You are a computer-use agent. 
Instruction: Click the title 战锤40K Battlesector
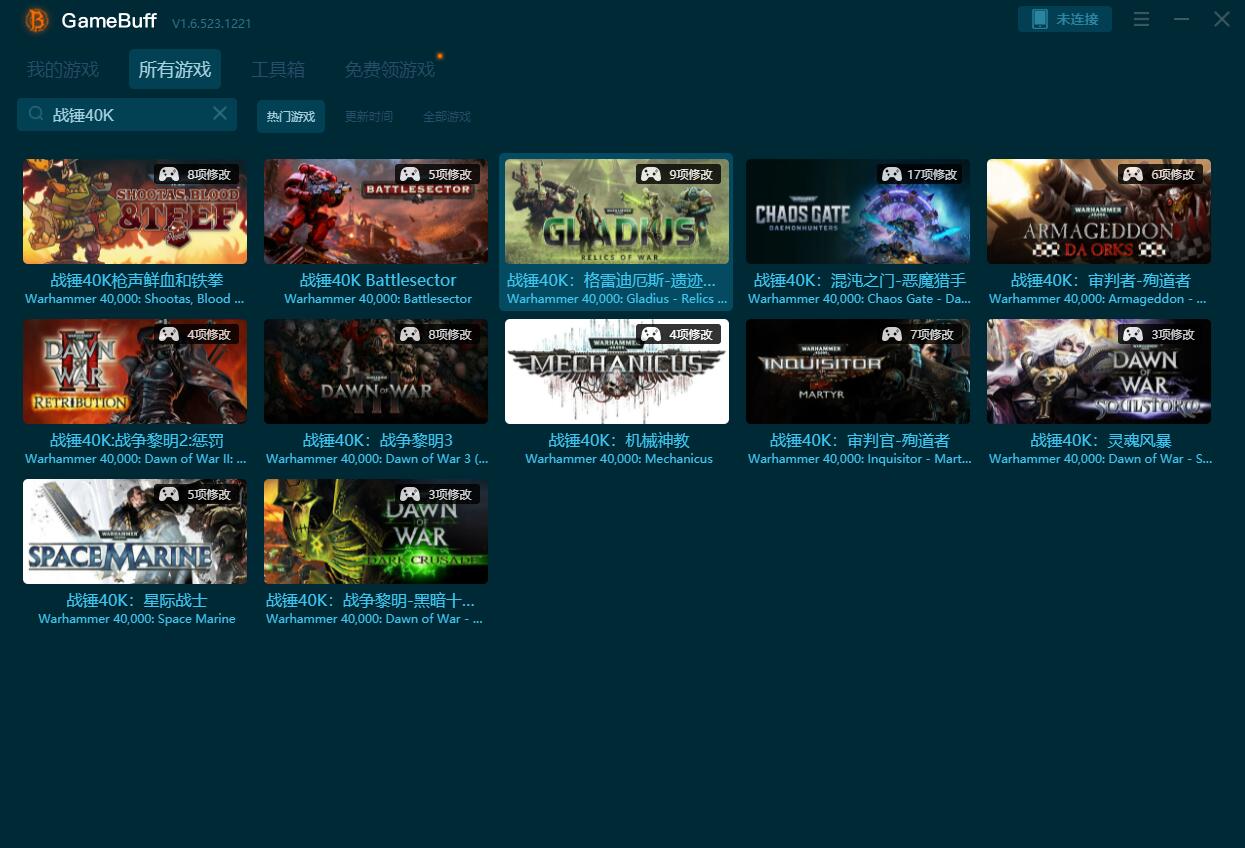point(378,280)
